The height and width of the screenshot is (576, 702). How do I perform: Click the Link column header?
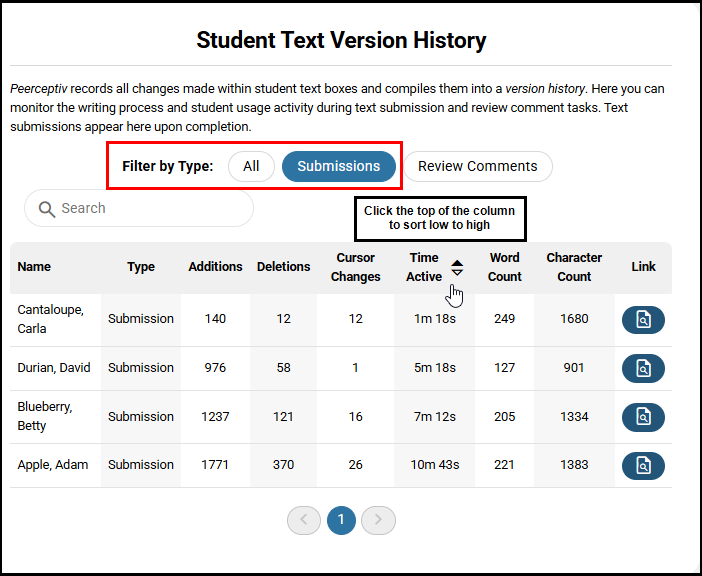tap(643, 267)
